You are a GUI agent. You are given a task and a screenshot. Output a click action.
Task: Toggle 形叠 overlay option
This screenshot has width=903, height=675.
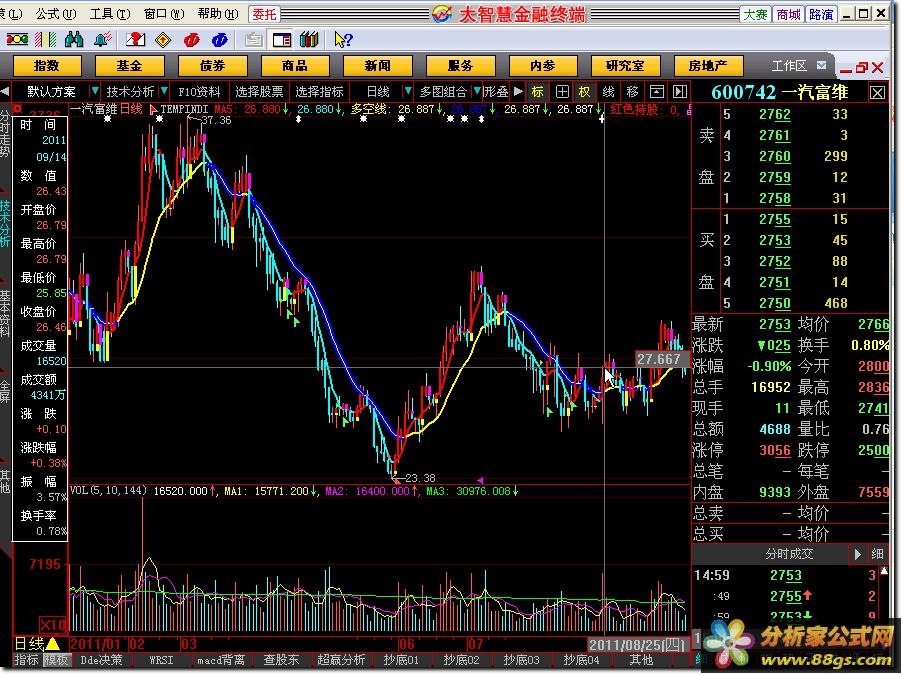coord(496,92)
